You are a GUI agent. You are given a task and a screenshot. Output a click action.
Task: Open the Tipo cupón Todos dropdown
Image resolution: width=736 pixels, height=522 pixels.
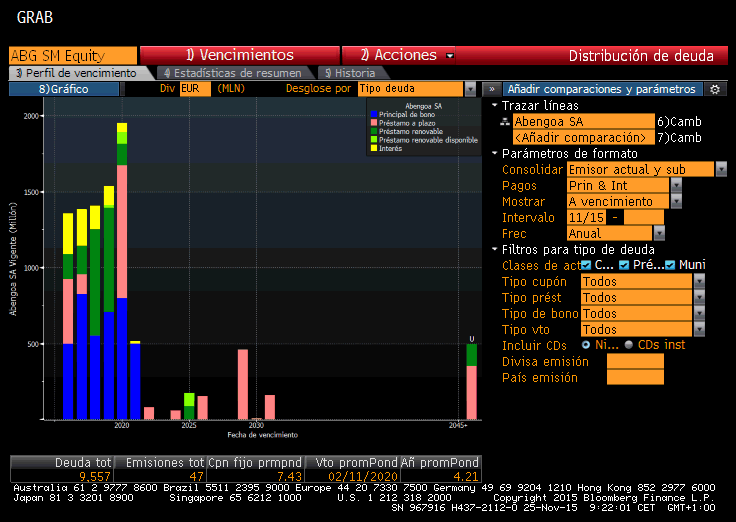[698, 281]
